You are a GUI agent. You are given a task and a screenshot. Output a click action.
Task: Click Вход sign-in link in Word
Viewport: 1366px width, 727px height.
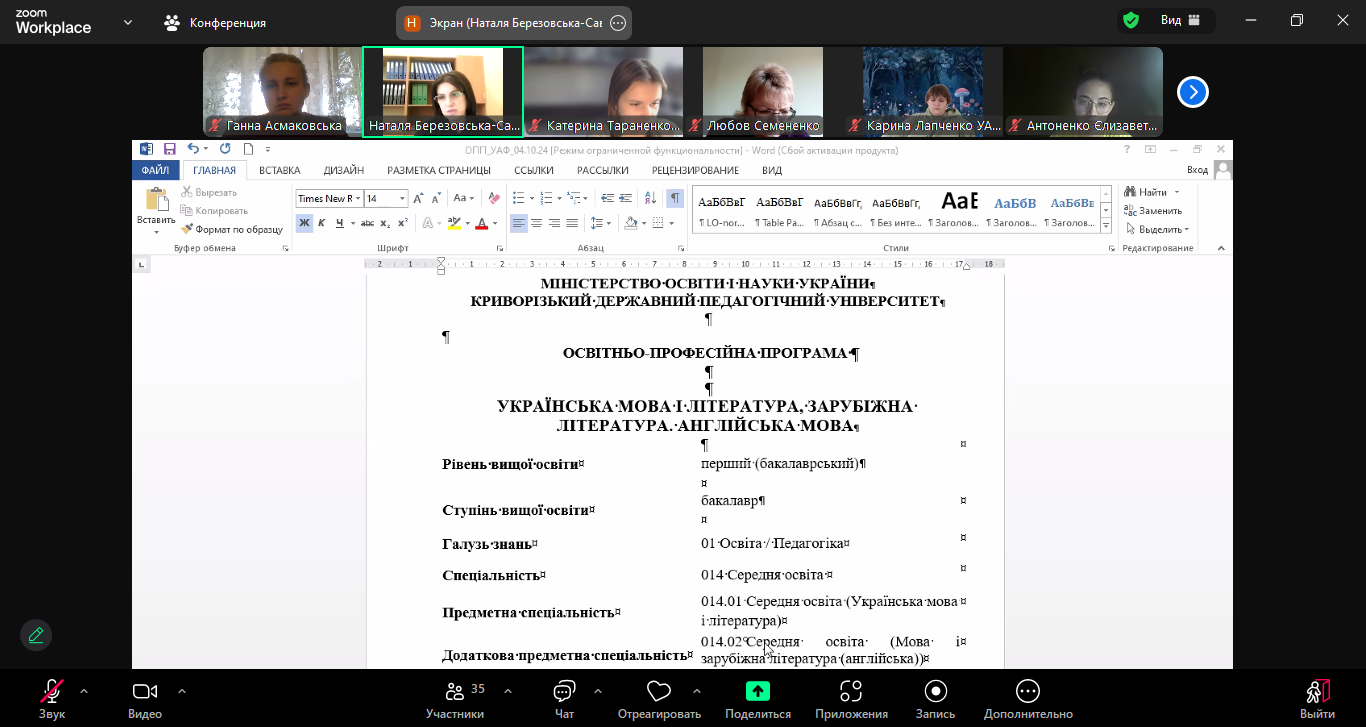(x=1198, y=171)
